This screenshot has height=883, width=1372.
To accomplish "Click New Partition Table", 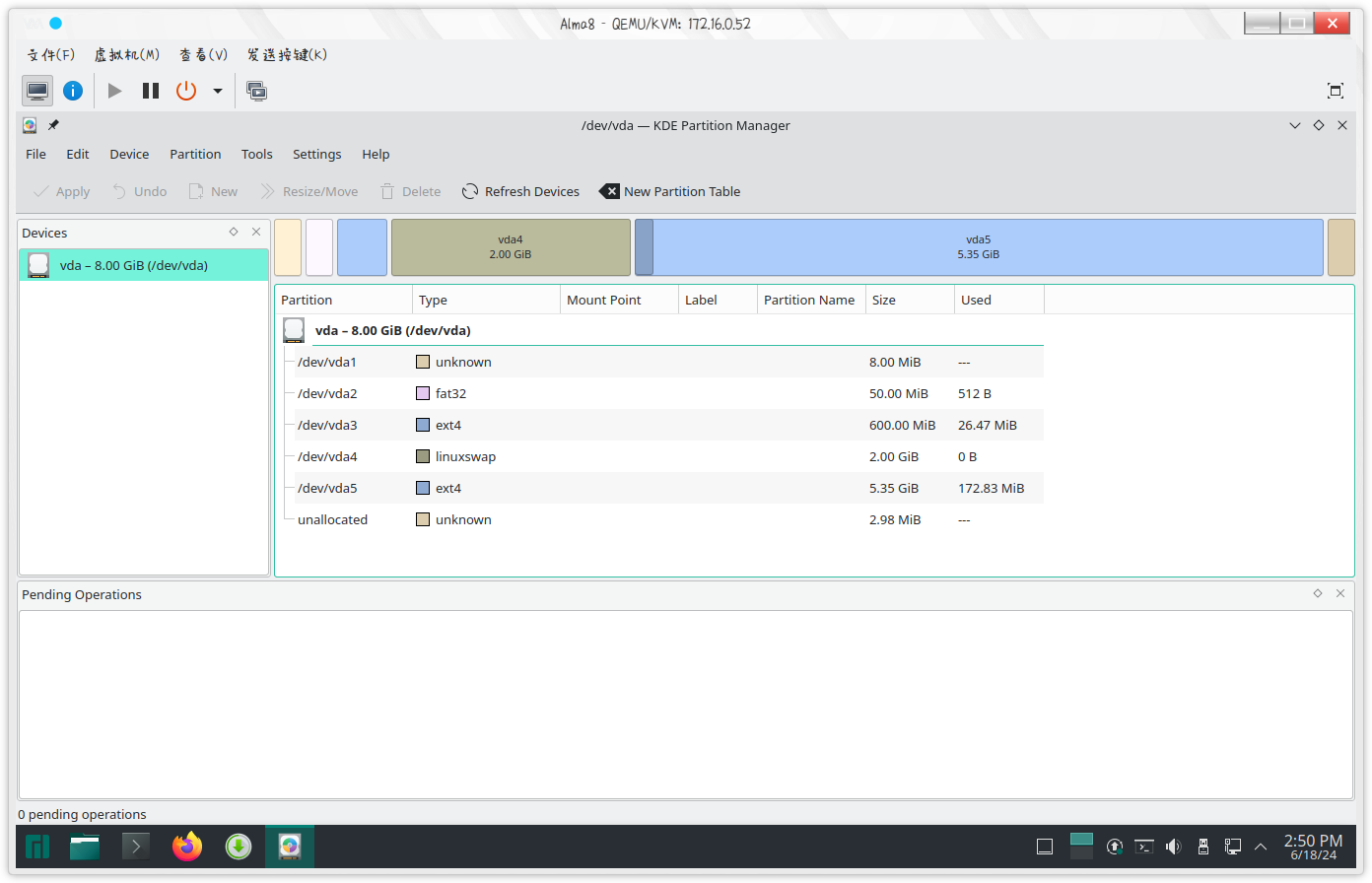I will [x=670, y=191].
